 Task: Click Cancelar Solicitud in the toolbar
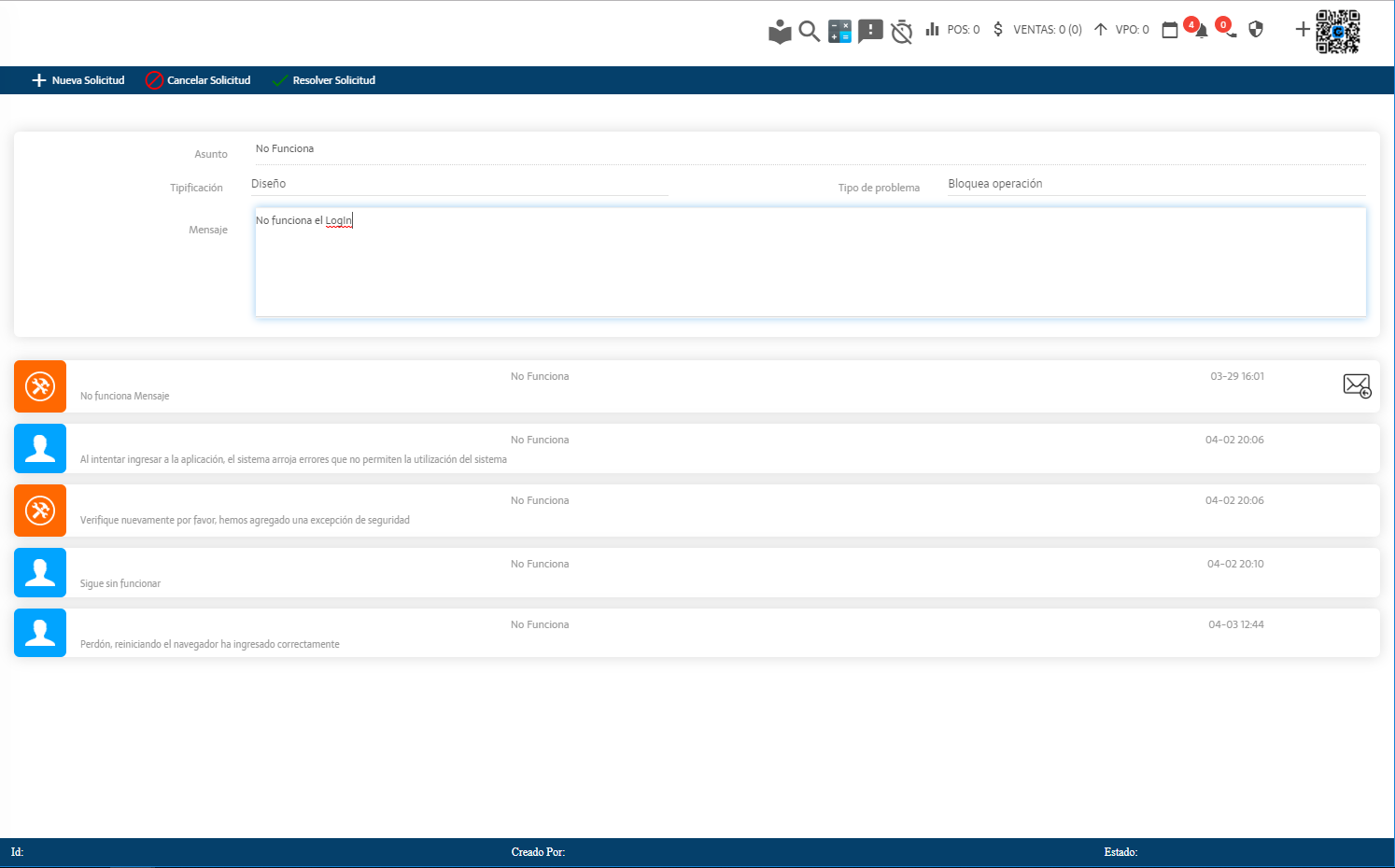coord(198,80)
